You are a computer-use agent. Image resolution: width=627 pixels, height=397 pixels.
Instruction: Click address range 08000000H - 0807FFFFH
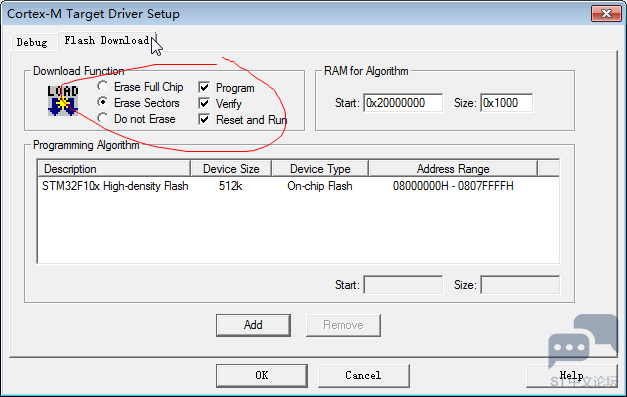pos(453,186)
